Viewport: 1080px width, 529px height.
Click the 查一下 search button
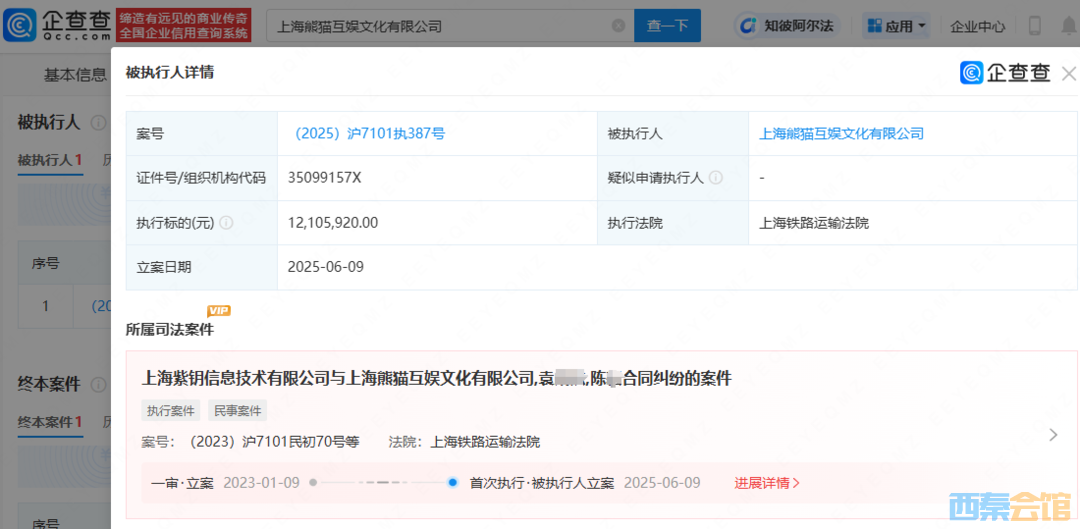coord(667,25)
